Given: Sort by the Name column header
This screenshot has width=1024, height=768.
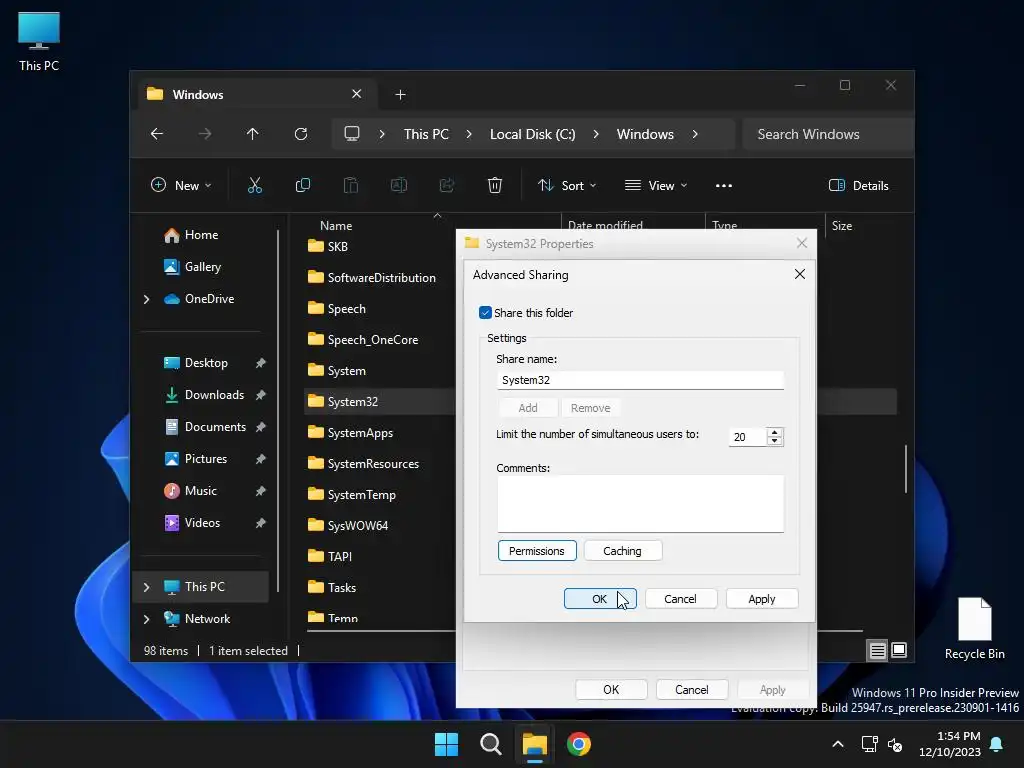Looking at the screenshot, I should [336, 225].
